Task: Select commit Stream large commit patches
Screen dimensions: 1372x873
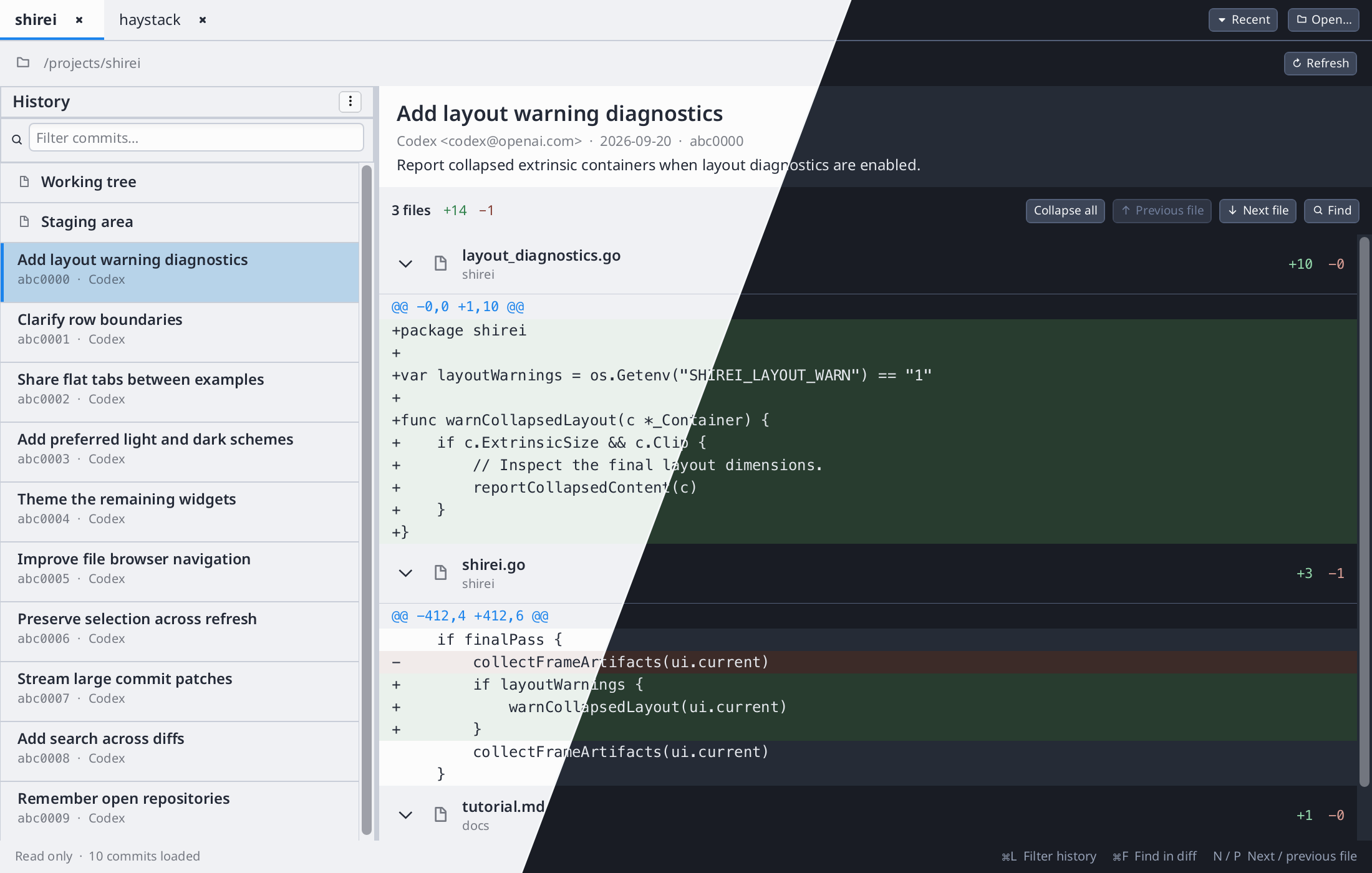Action: (x=180, y=692)
